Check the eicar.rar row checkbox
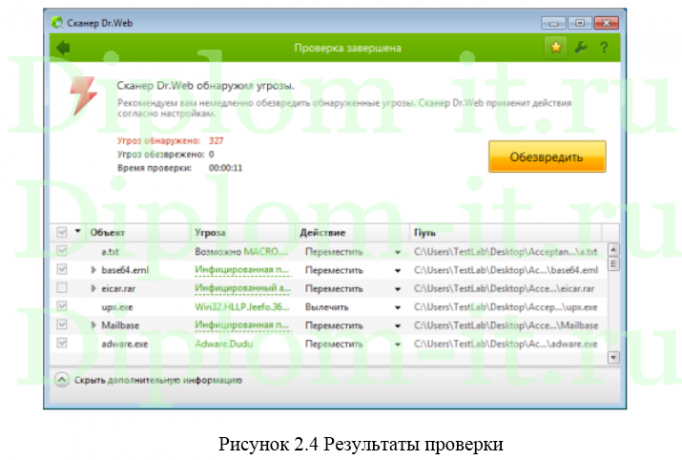 click(x=62, y=288)
